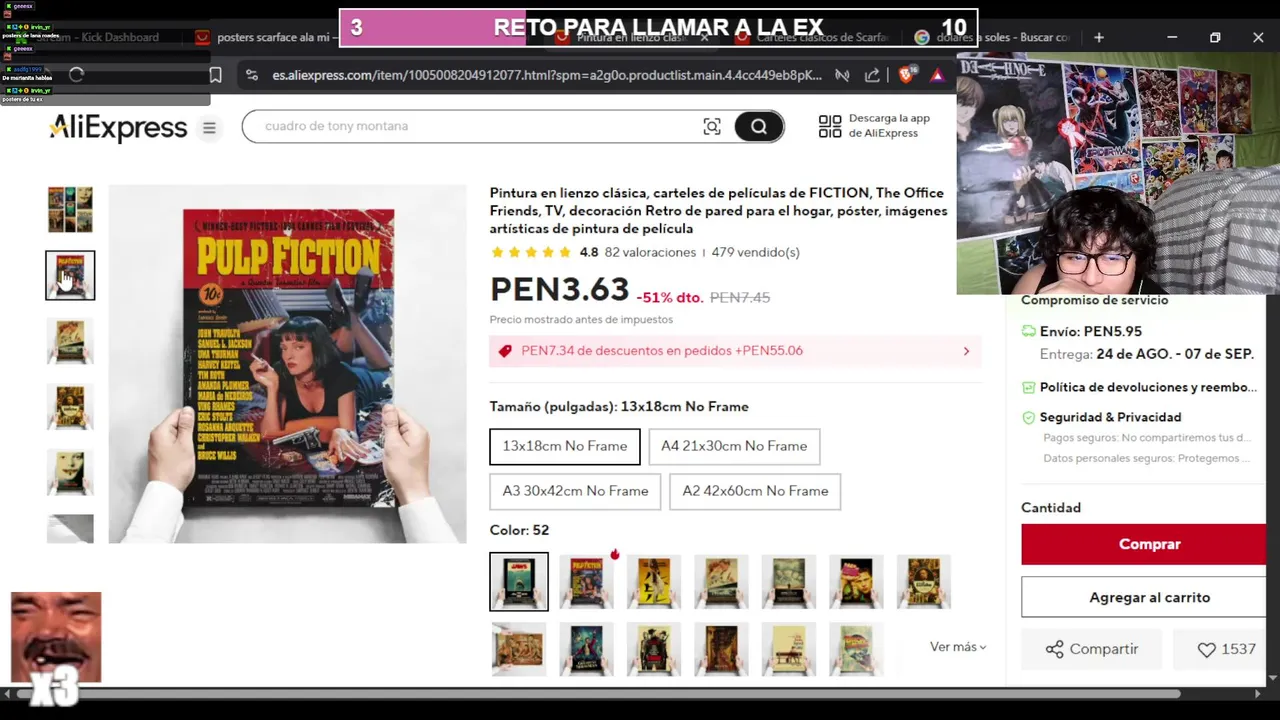This screenshot has width=1280, height=720.
Task: Click the Seguridad & Privacidad link
Action: tap(1110, 417)
